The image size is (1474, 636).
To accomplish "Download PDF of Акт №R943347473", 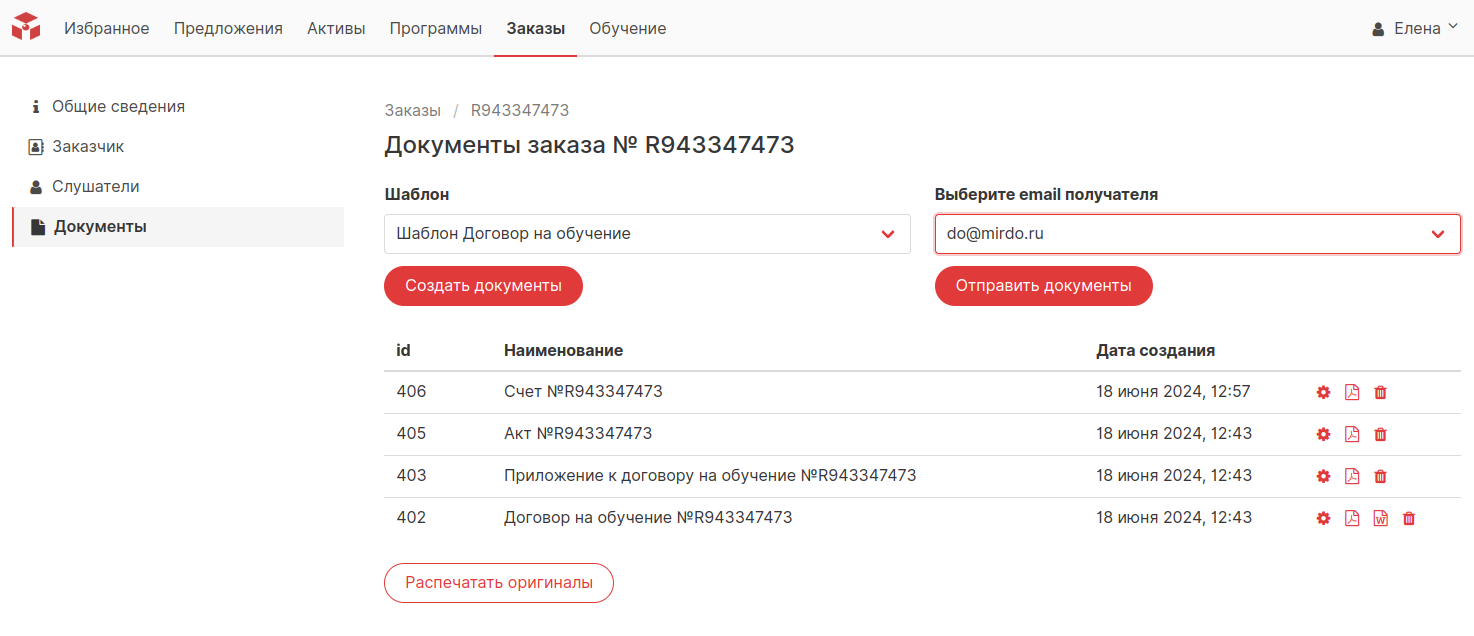I will 1352,434.
